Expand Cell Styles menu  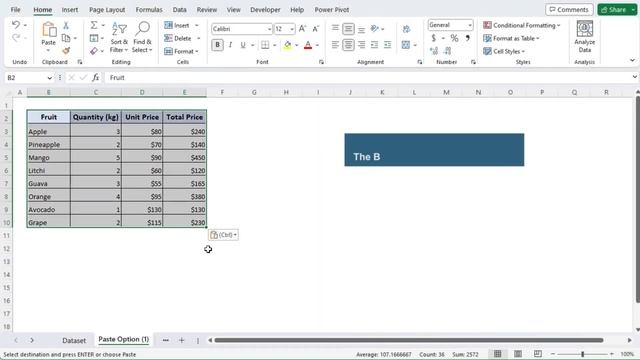[504, 51]
